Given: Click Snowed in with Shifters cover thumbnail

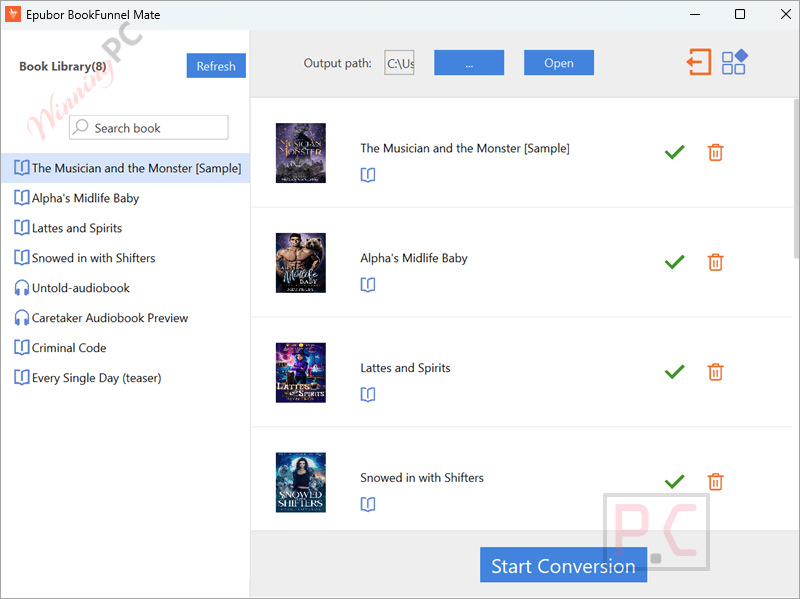Looking at the screenshot, I should tap(301, 482).
